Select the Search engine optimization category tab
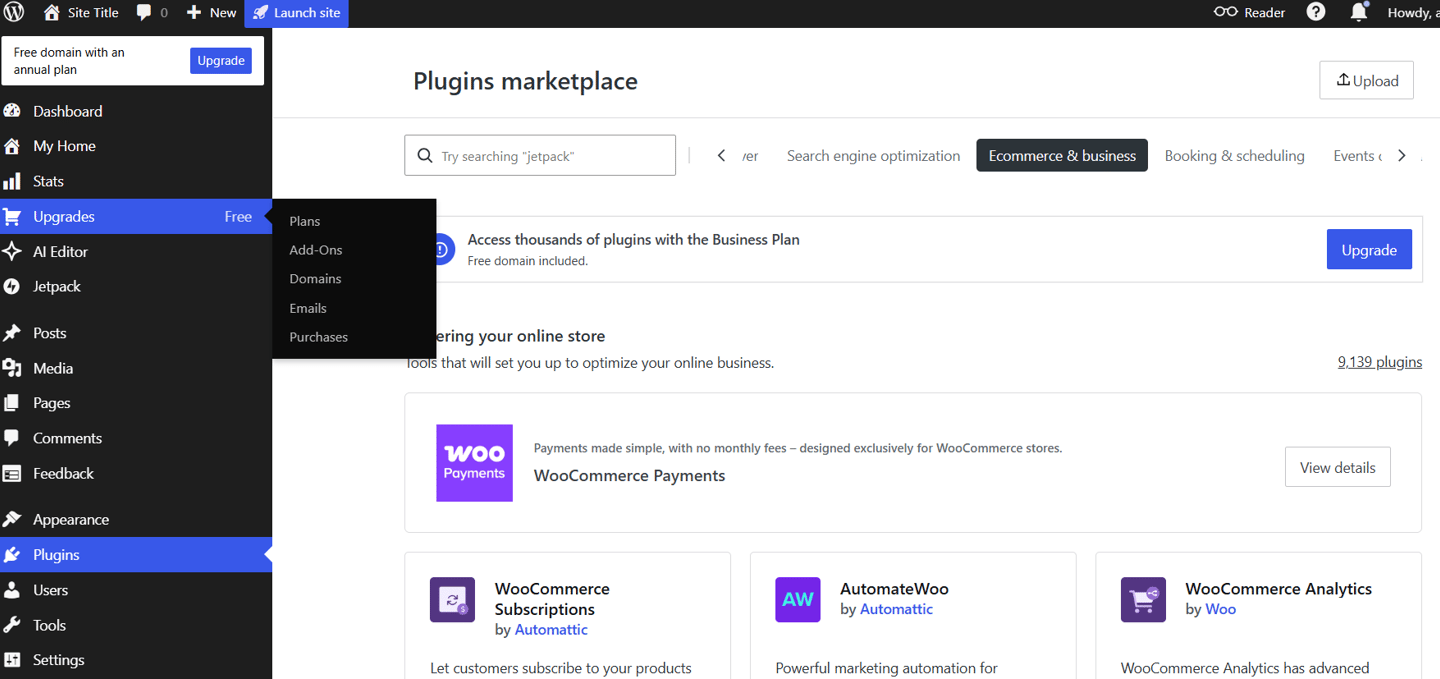1440x679 pixels. (872, 155)
